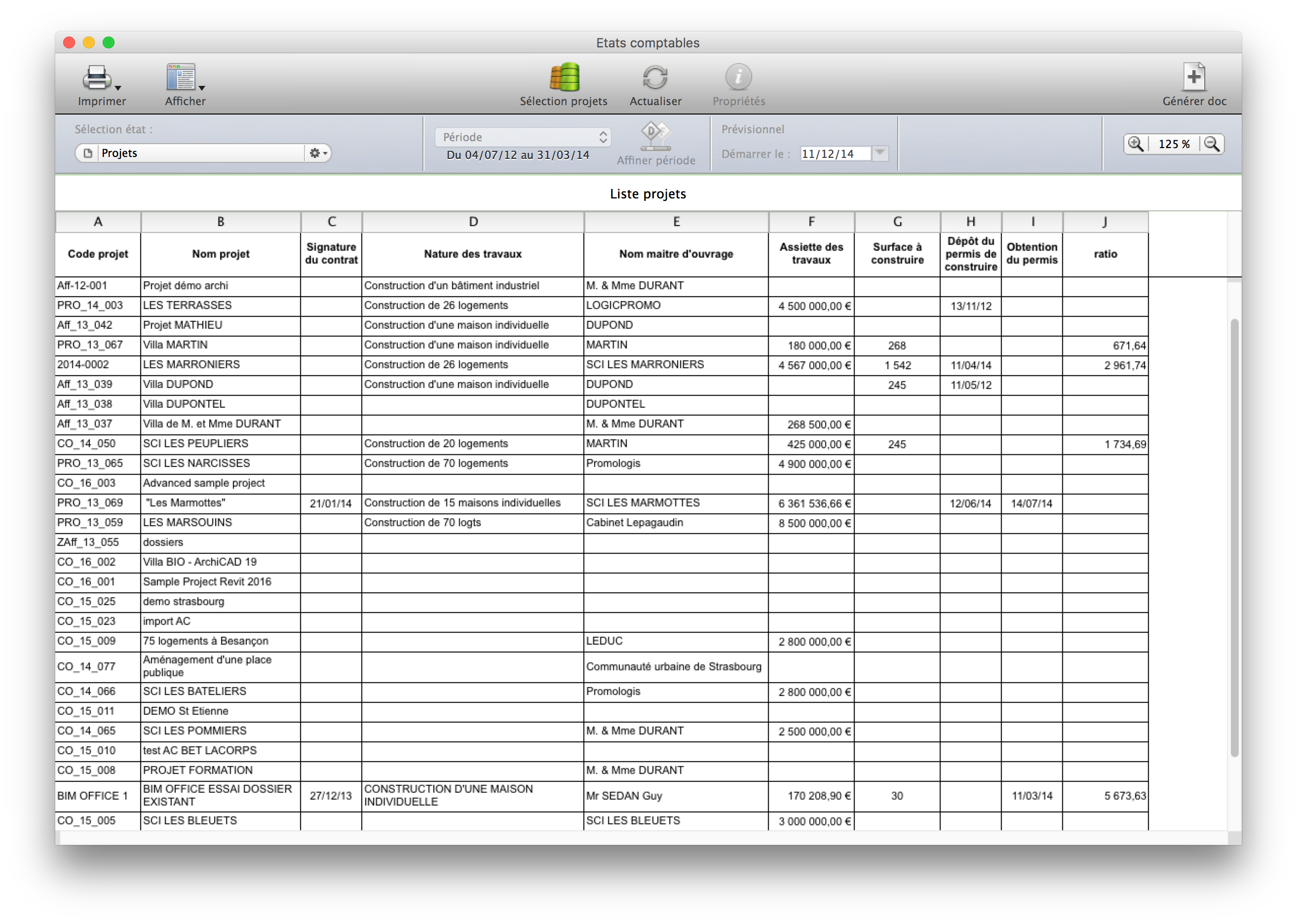Click the 125 % zoom value
This screenshot has height=924, width=1297.
click(x=1174, y=144)
